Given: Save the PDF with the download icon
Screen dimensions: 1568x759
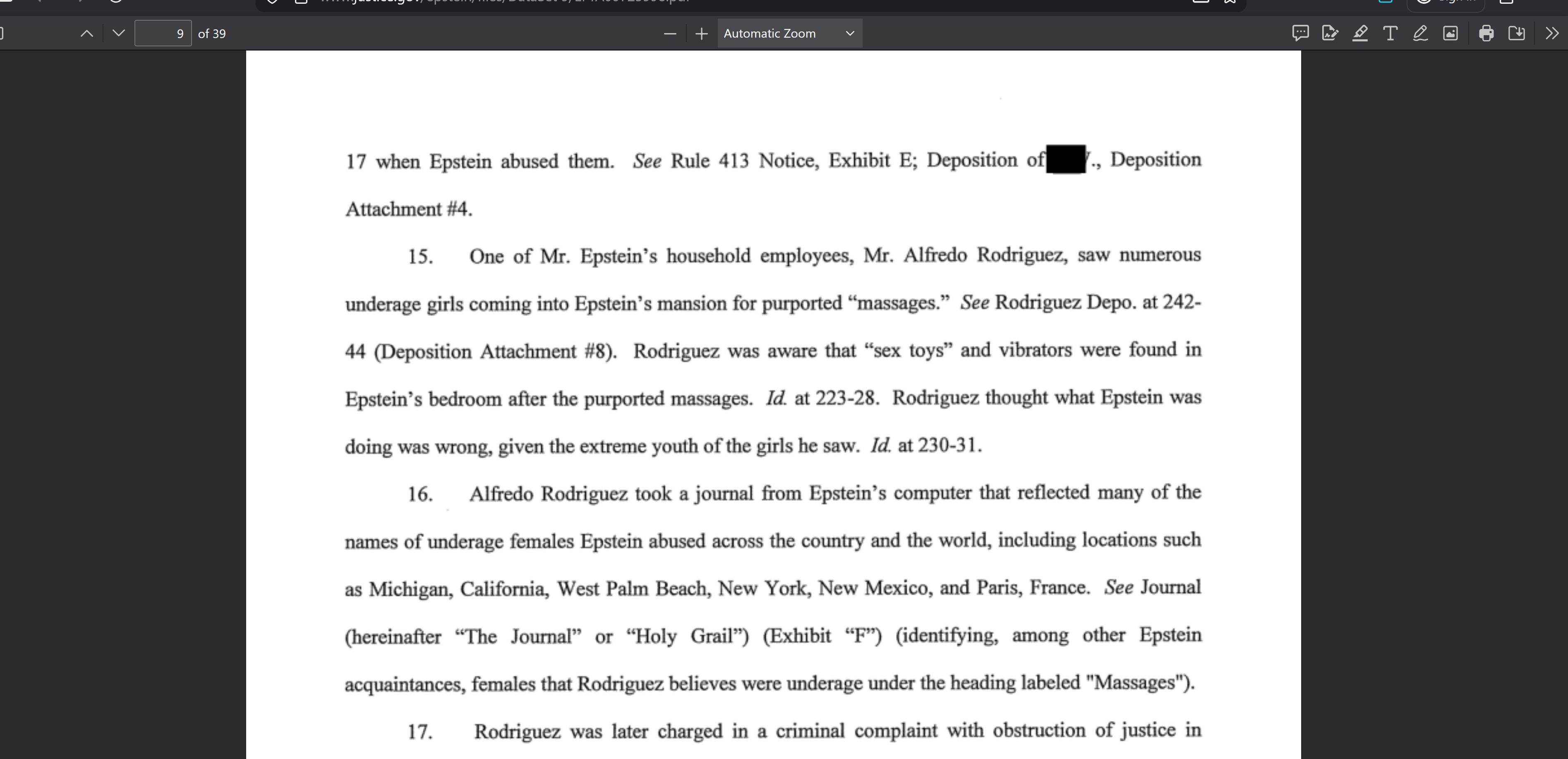Looking at the screenshot, I should coord(1516,33).
